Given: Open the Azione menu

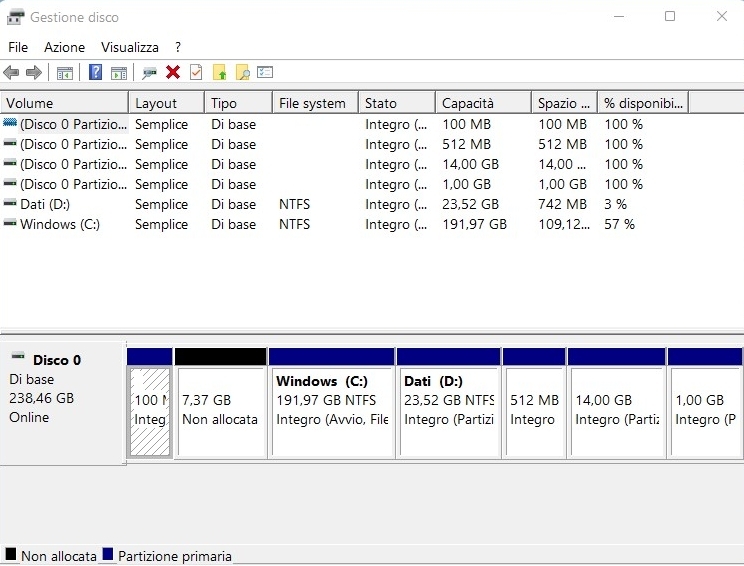Looking at the screenshot, I should click(x=65, y=47).
